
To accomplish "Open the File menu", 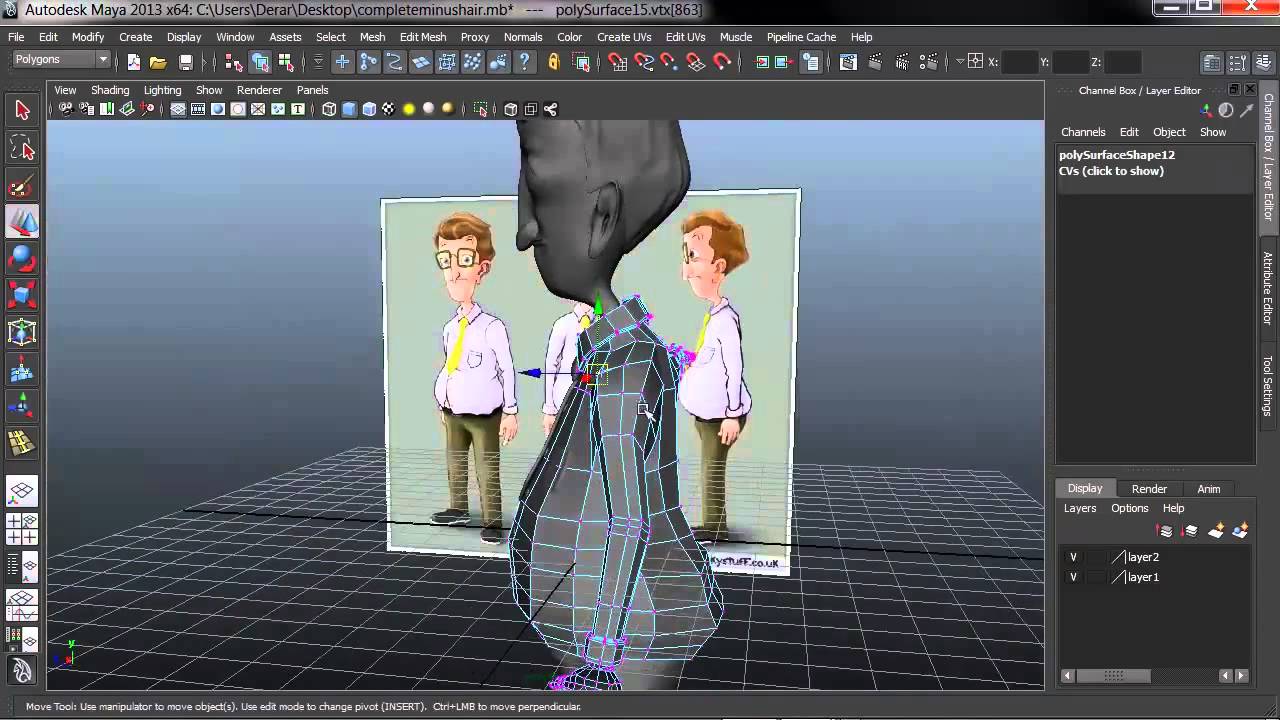I will click(16, 37).
